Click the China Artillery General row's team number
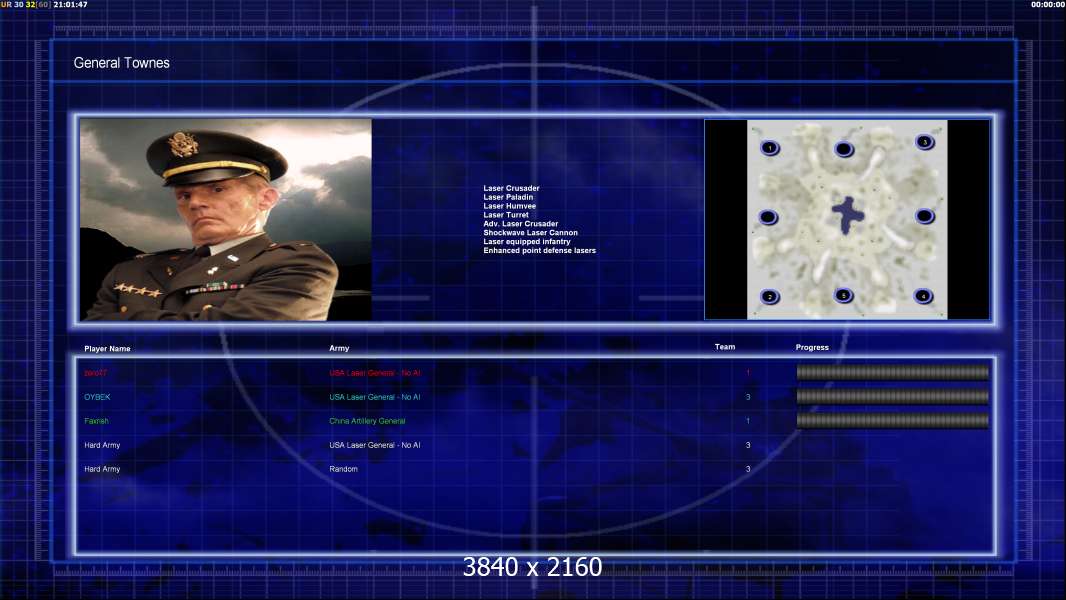The image size is (1066, 600). click(748, 421)
